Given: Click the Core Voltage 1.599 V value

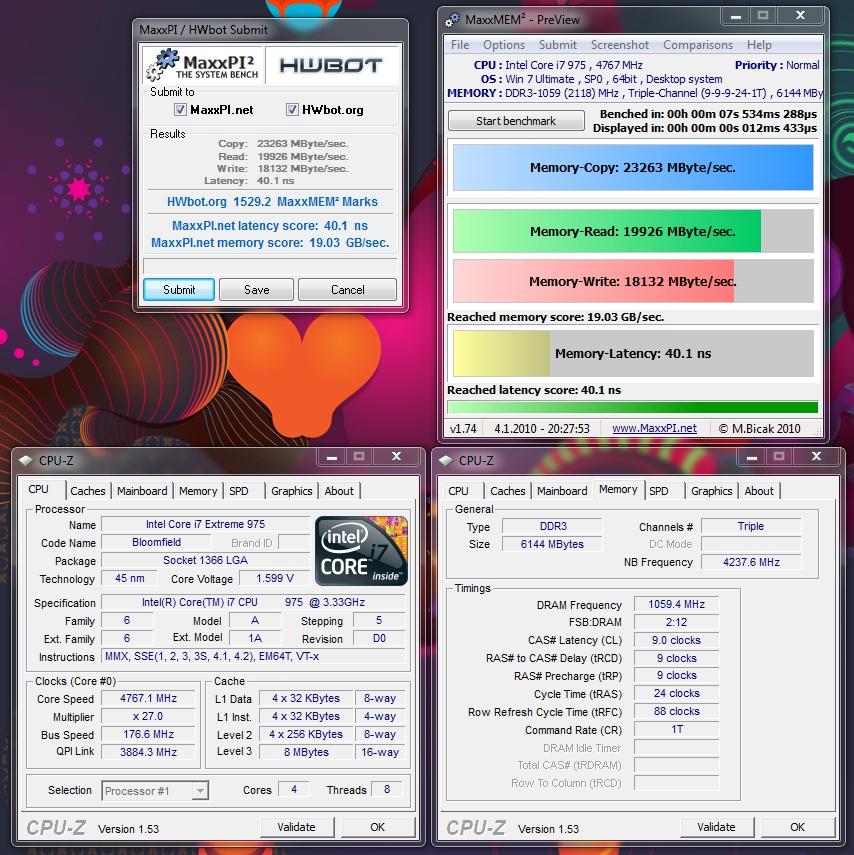Looking at the screenshot, I should pyautogui.click(x=275, y=578).
